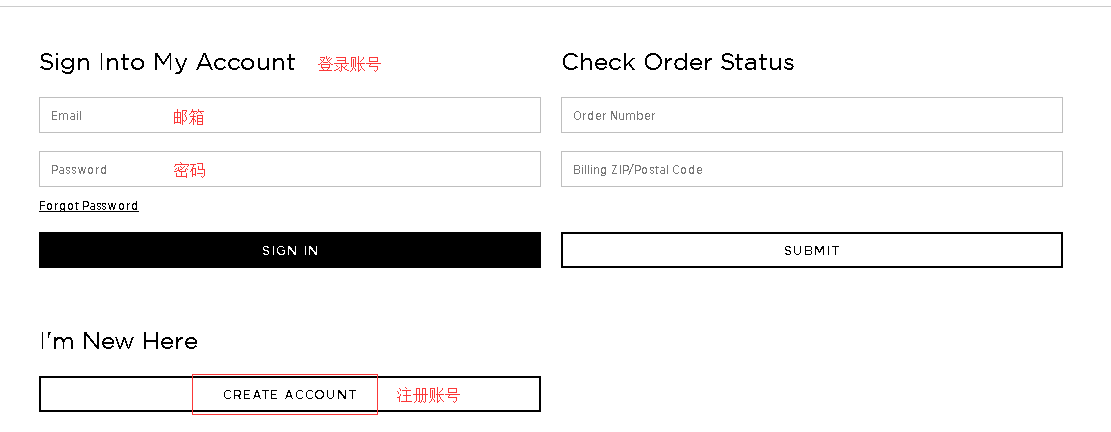Click the red 登录账号 annotation

349,64
